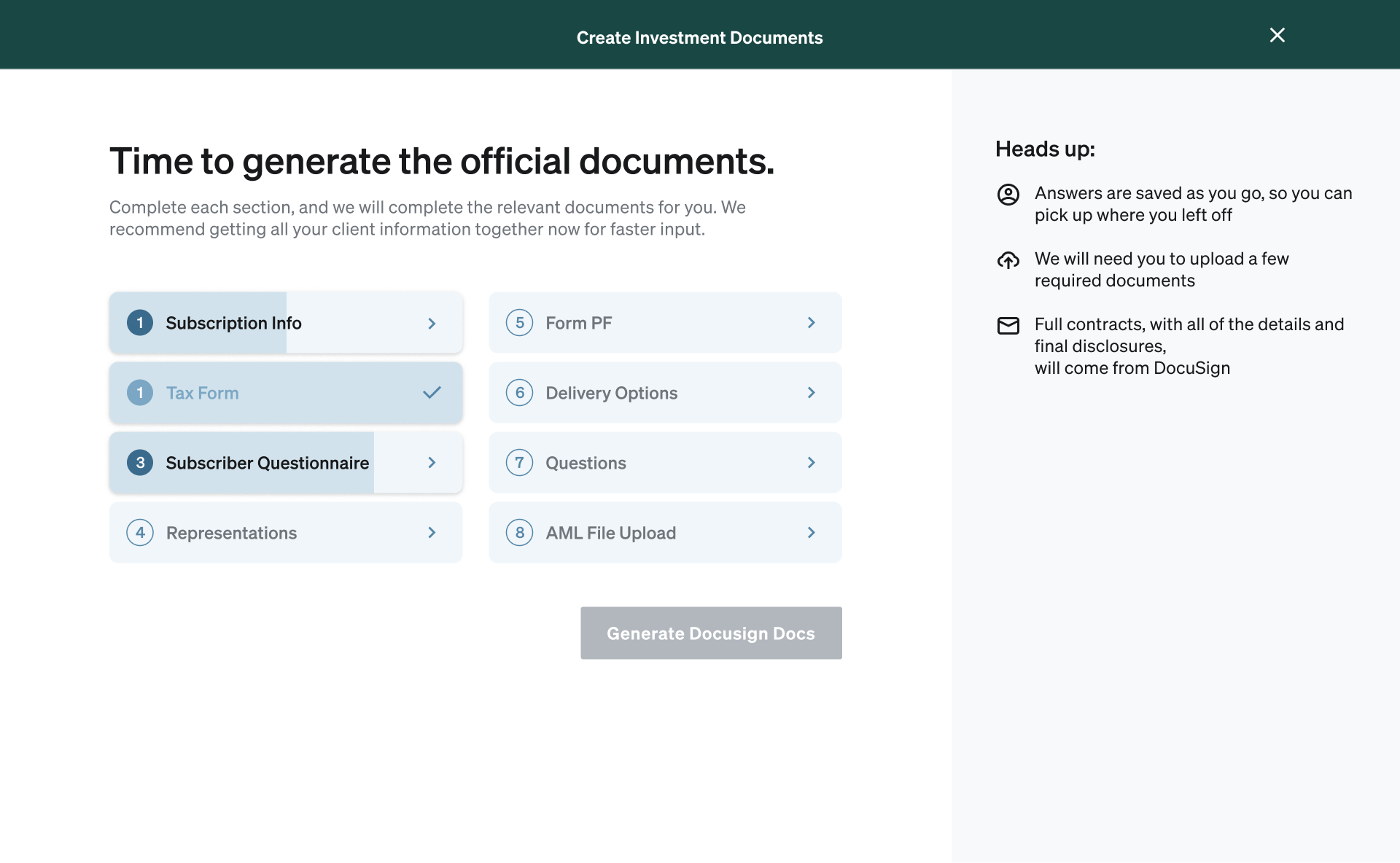
Task: Open the Subscriber Questionnaire section
Action: click(286, 463)
